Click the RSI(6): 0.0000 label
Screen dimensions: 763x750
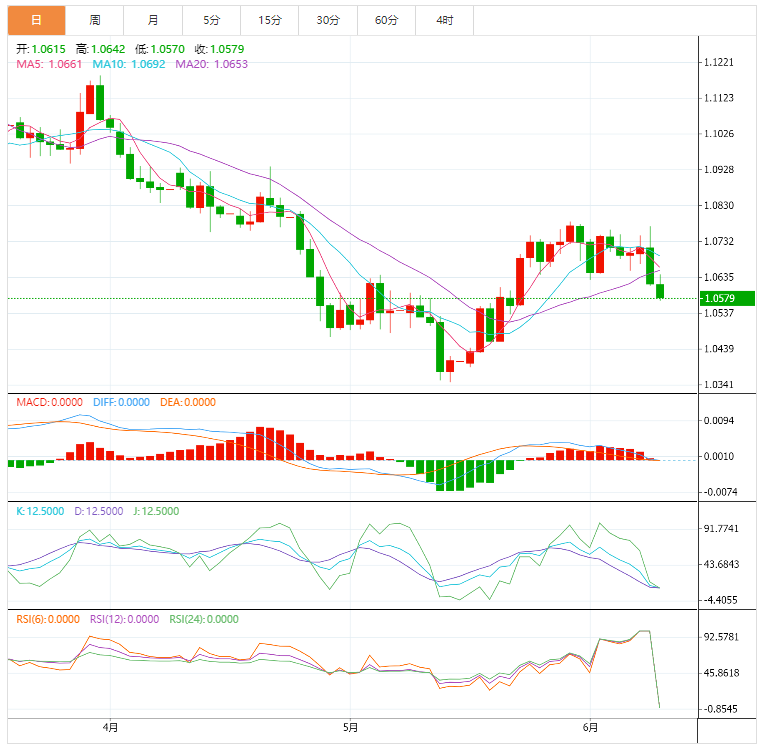click(x=48, y=620)
